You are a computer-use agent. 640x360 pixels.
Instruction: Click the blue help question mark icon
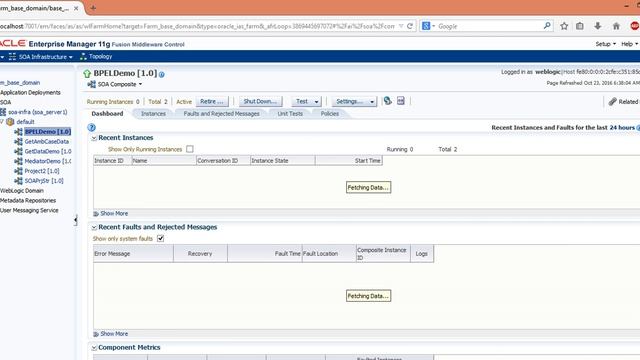tap(91, 127)
